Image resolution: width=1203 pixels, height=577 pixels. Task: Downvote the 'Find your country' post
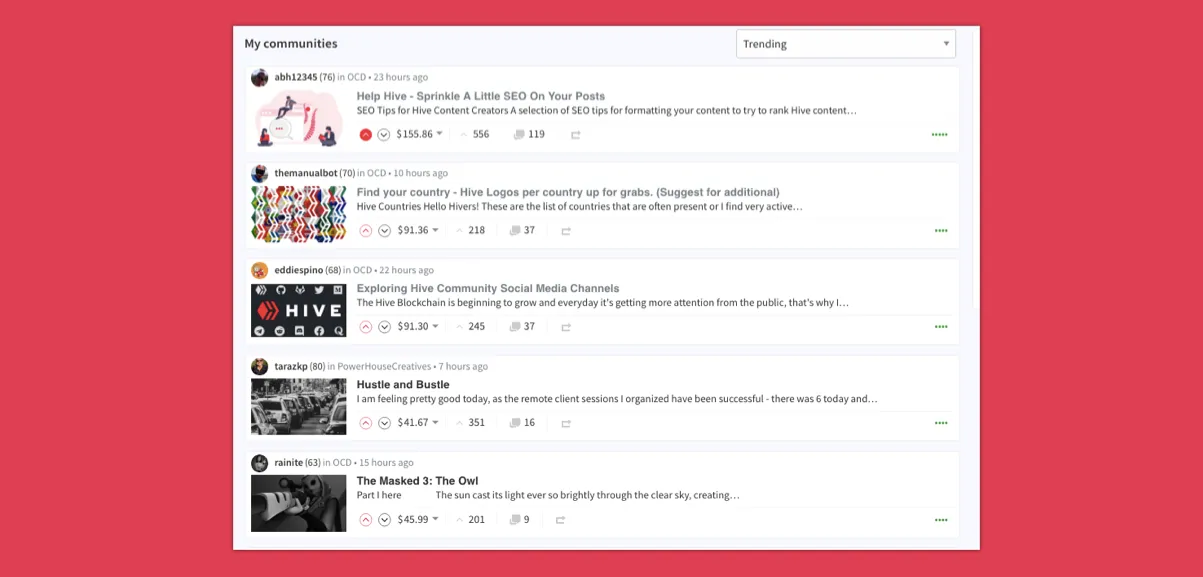[x=384, y=230]
